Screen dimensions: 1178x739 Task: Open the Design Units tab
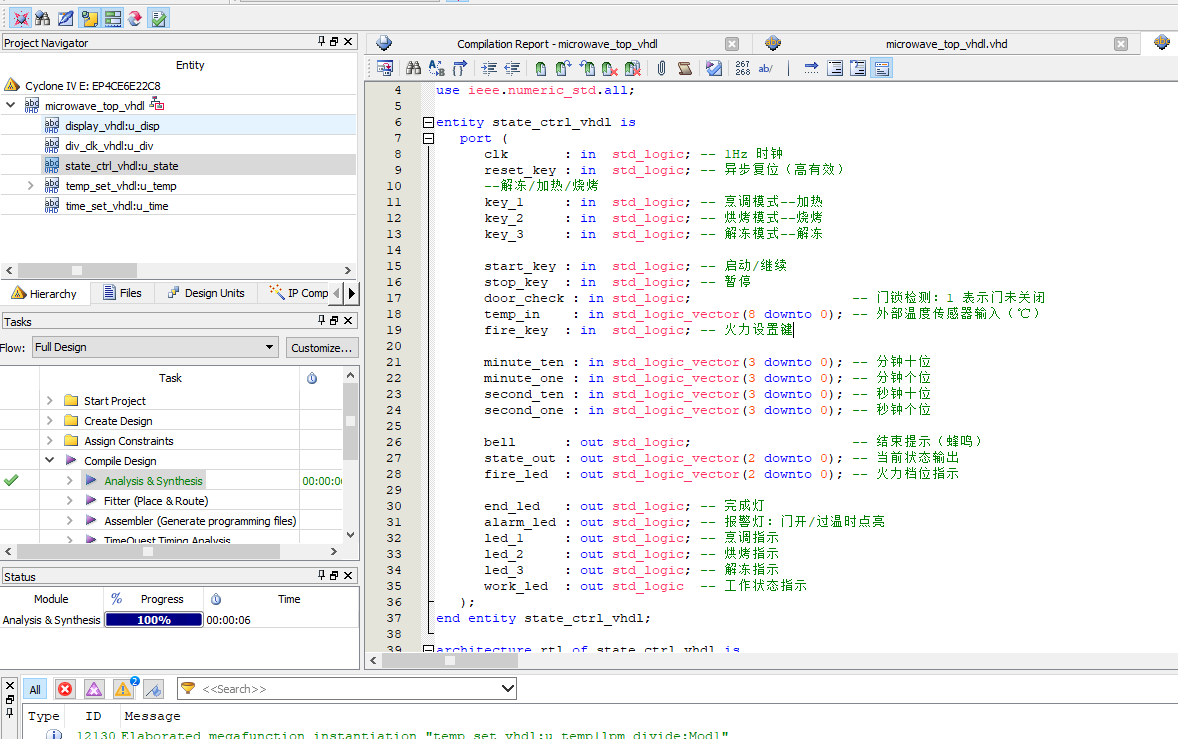(x=206, y=293)
